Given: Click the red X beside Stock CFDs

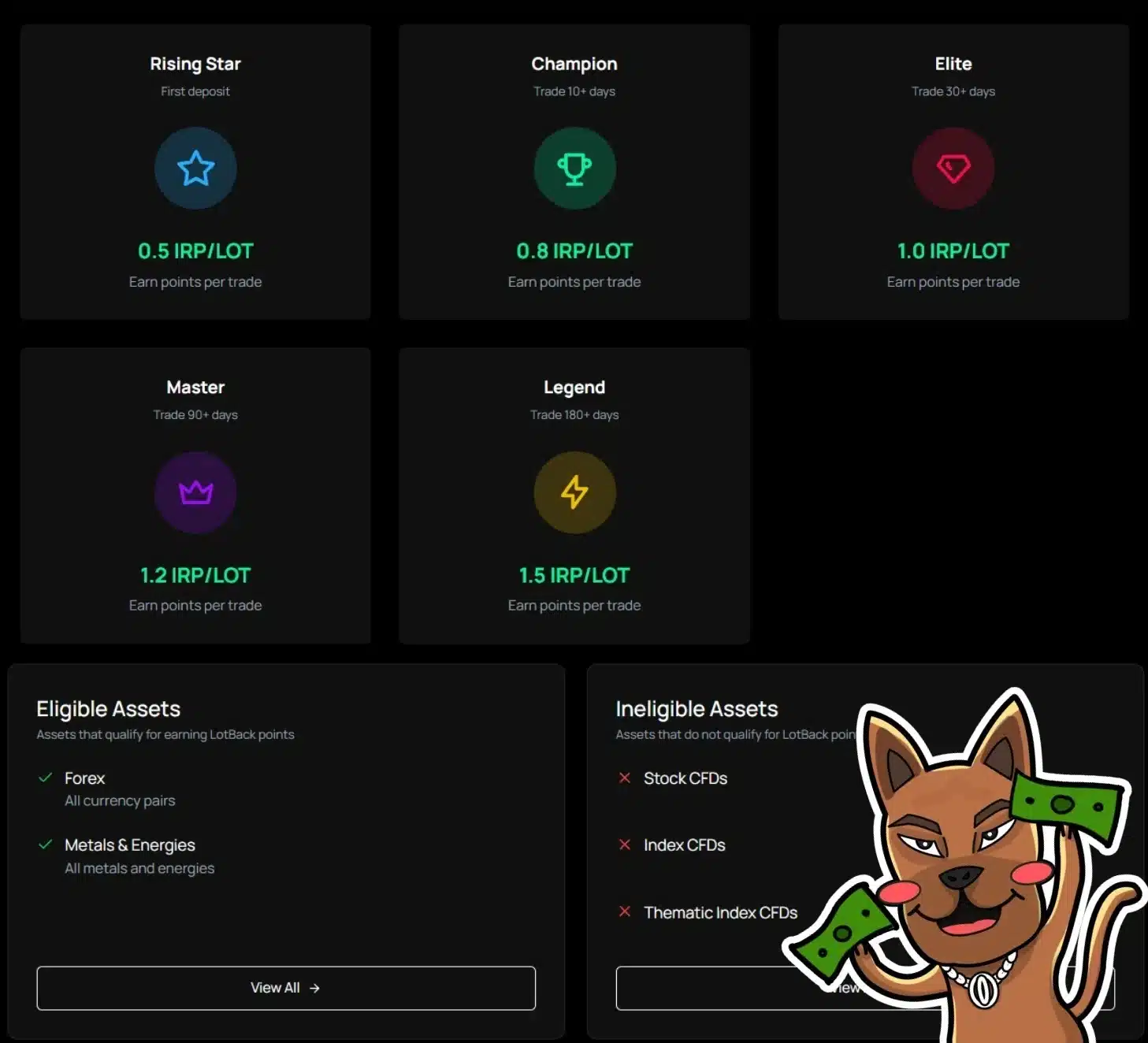Looking at the screenshot, I should click(625, 778).
